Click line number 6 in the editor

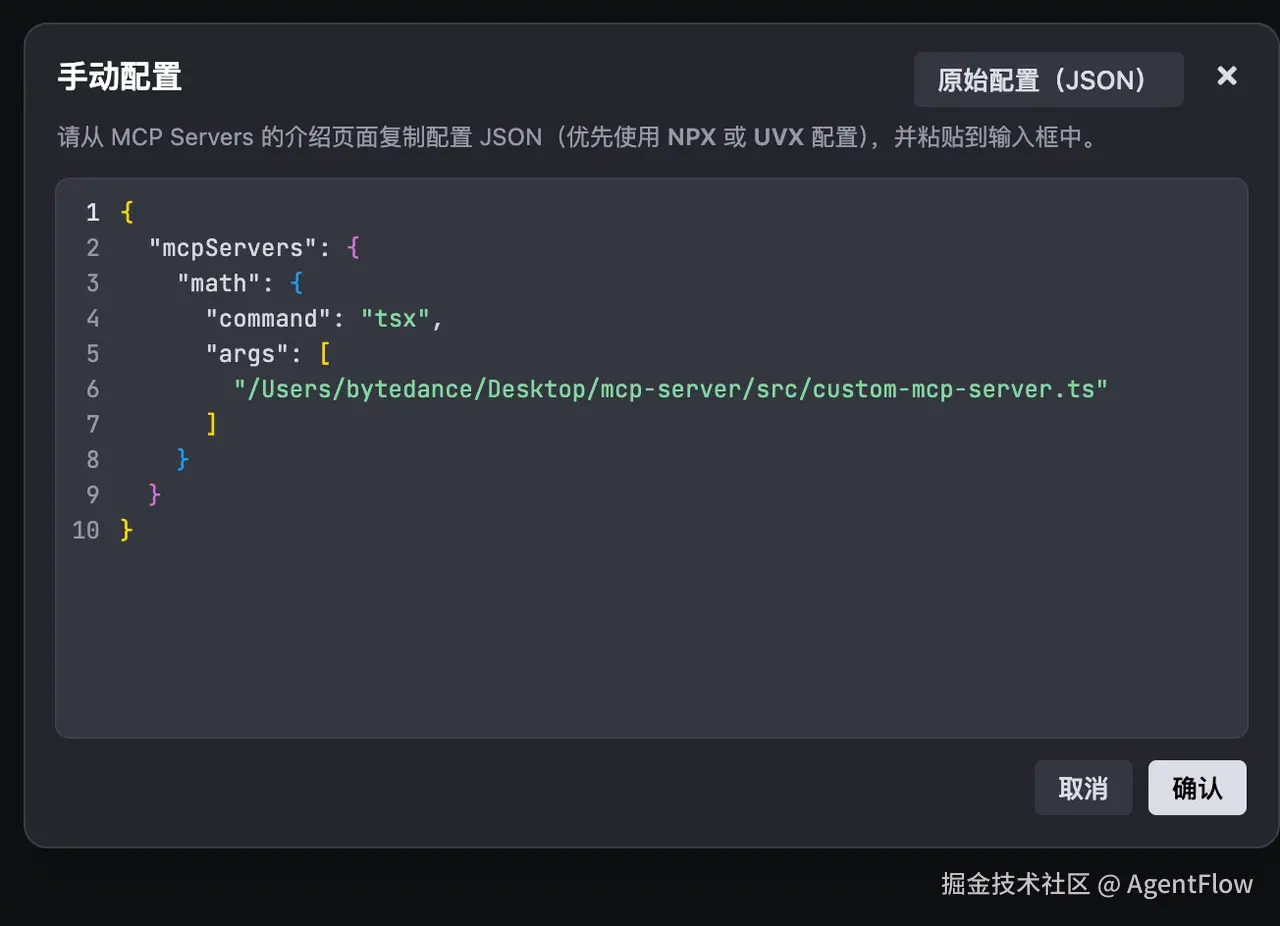[x=92, y=388]
